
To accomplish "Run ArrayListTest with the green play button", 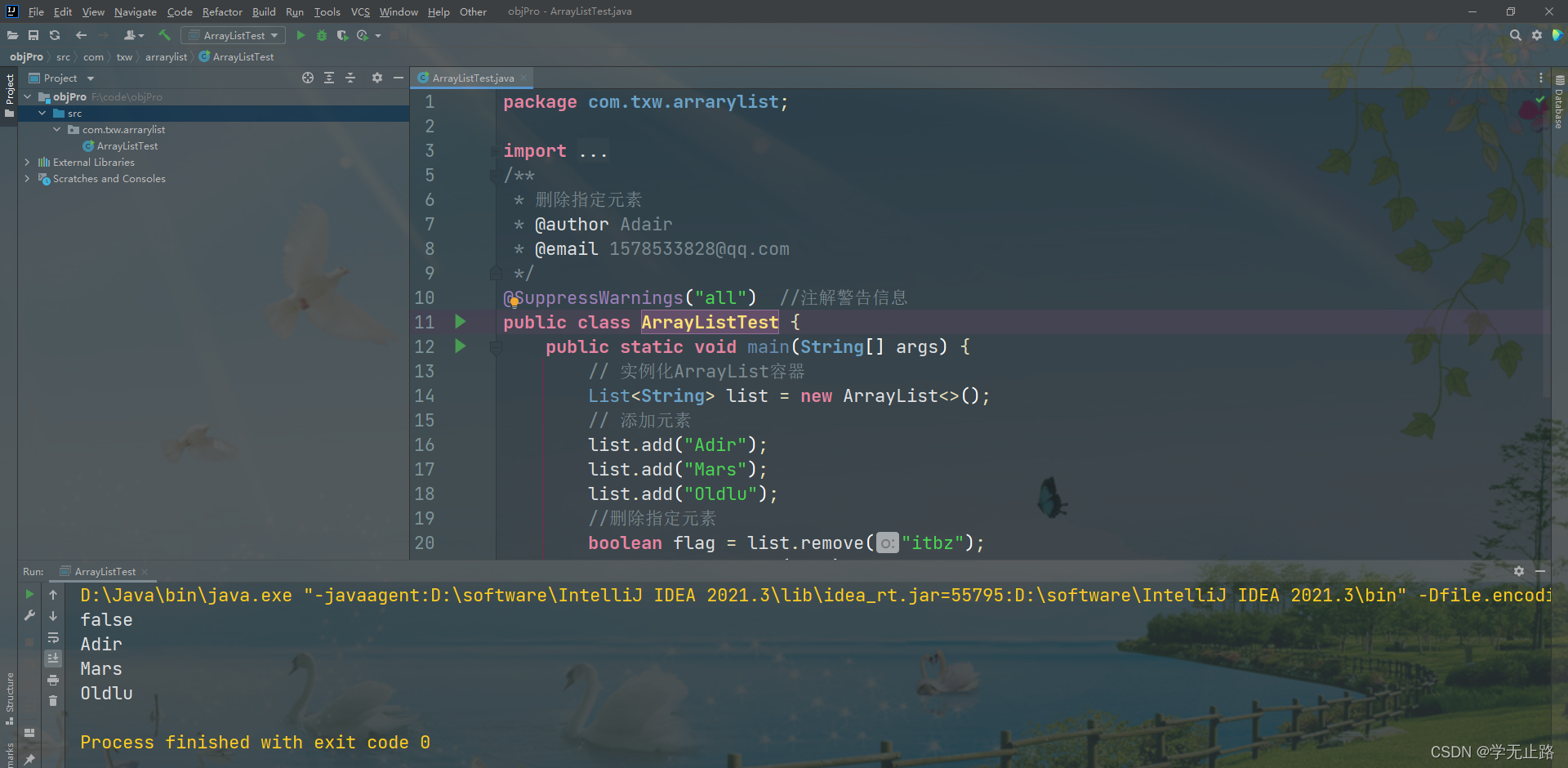I will pyautogui.click(x=301, y=35).
